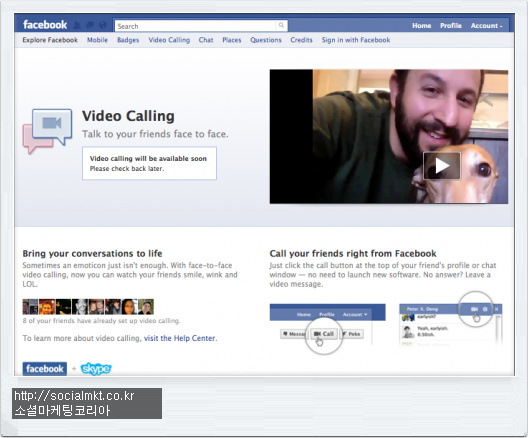Click the video camera chat bubble icon
The height and width of the screenshot is (438, 528).
coord(47,131)
